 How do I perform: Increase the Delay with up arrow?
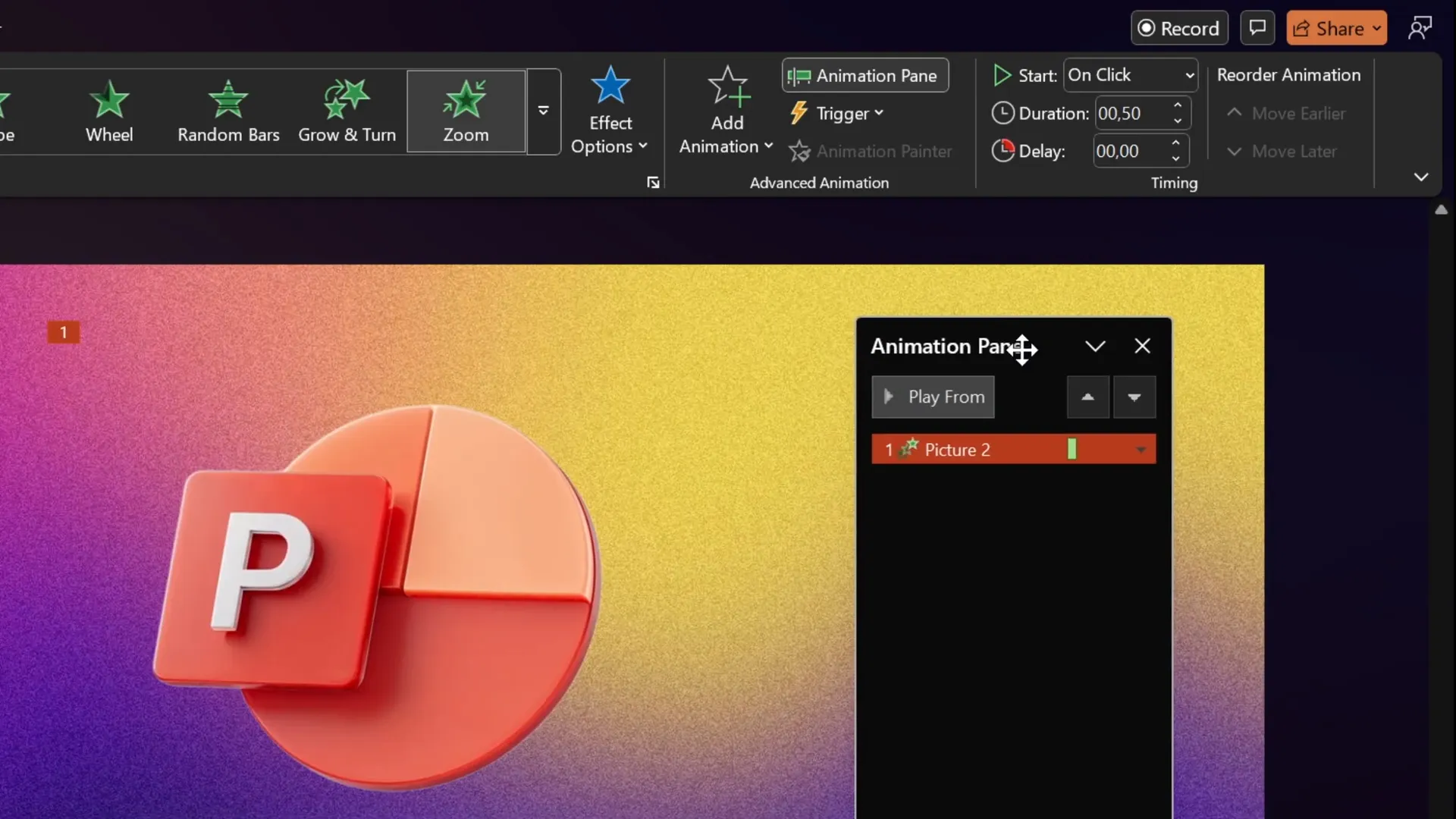point(1175,143)
